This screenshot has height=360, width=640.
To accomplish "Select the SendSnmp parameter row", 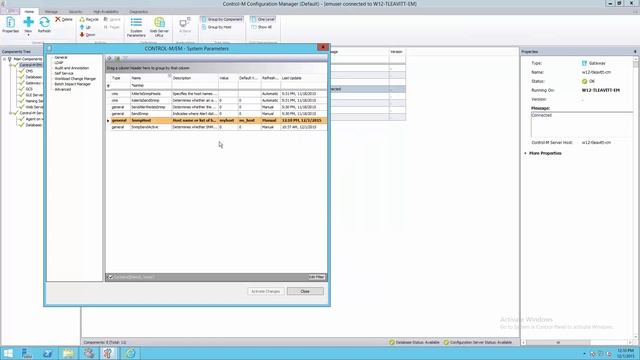I will (x=217, y=114).
